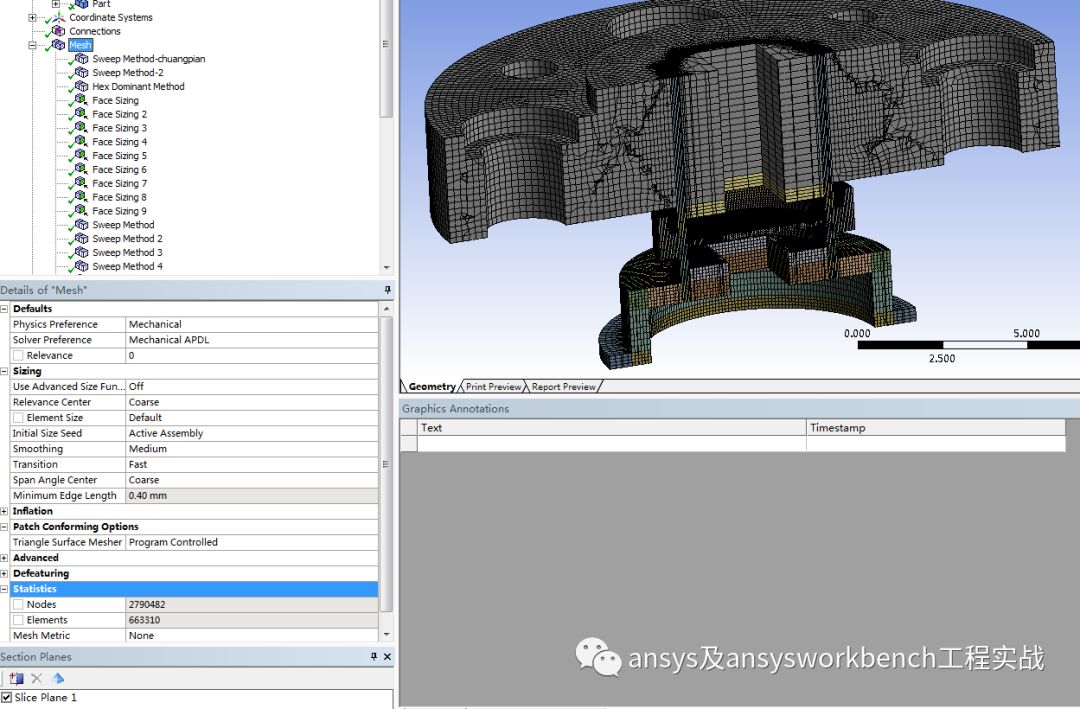Click the Sweep Method 3 icon

tap(82, 252)
